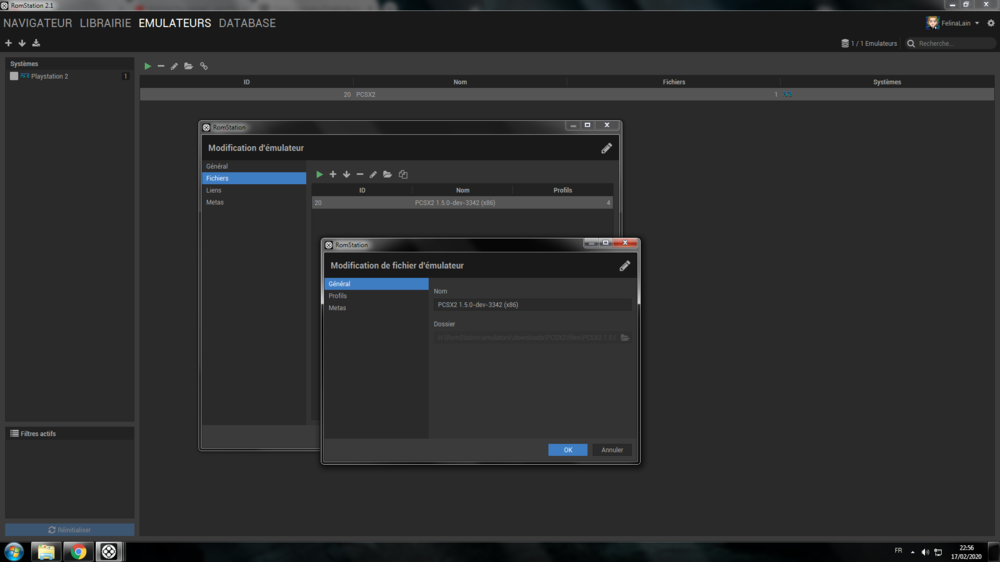Viewport: 1000px width, 562px height.
Task: Switch to the LIBRAIRIE tab
Action: pos(105,23)
